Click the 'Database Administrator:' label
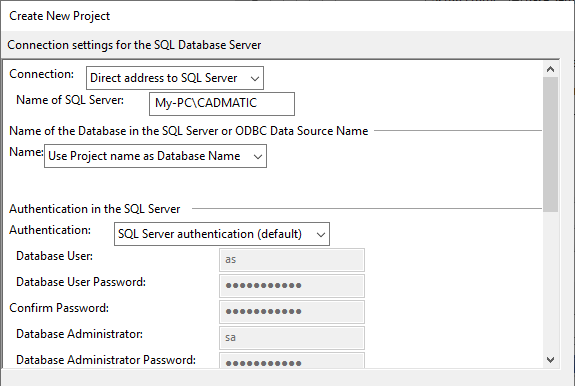575x386 pixels. click(80, 334)
